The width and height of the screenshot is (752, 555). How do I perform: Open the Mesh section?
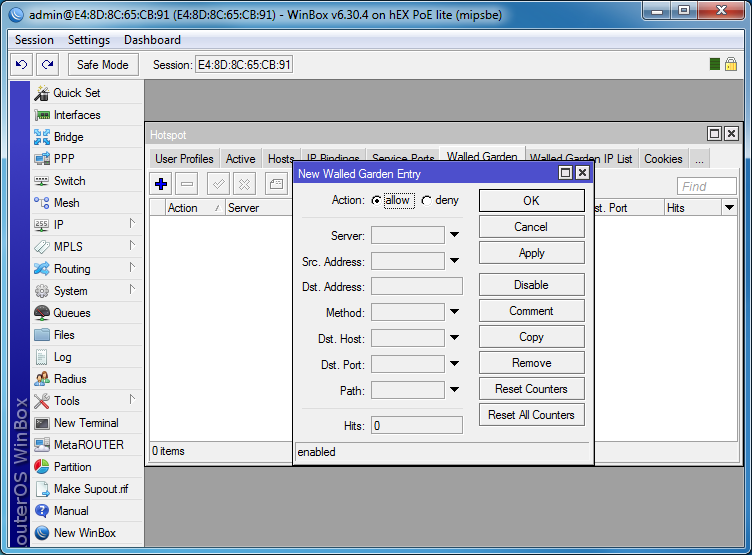pyautogui.click(x=87, y=203)
